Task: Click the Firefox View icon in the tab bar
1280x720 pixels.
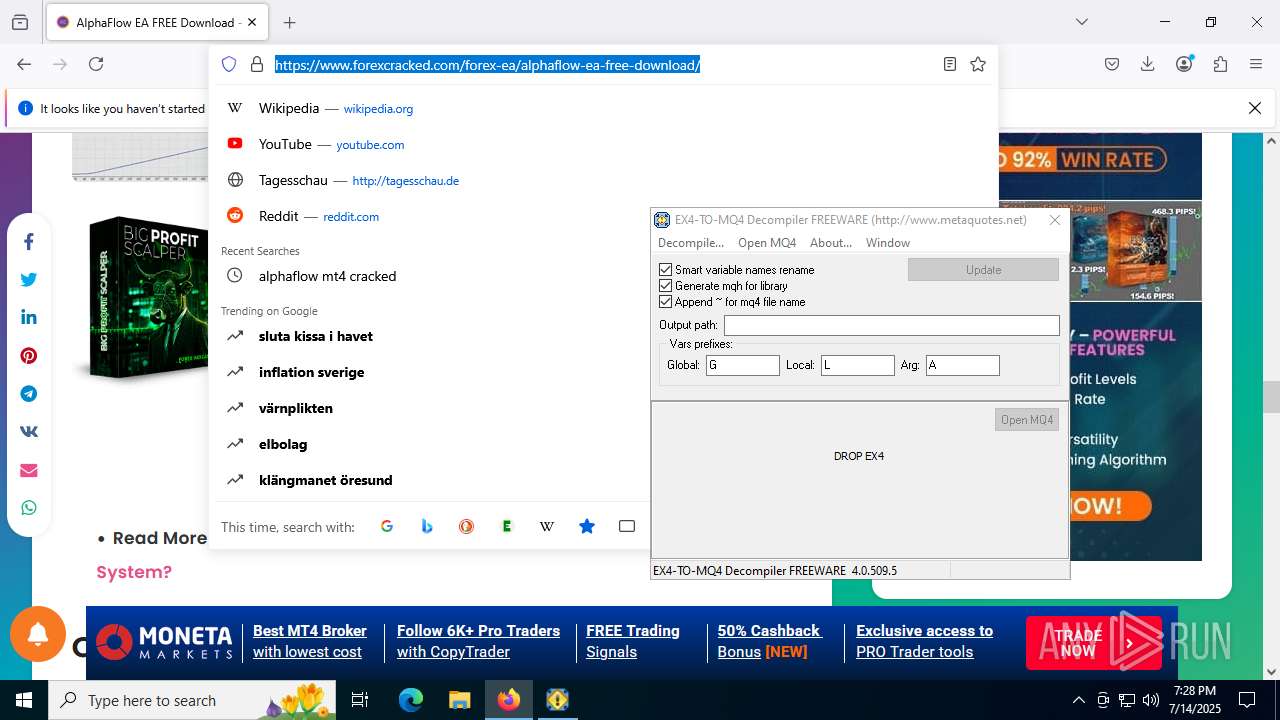Action: point(20,22)
